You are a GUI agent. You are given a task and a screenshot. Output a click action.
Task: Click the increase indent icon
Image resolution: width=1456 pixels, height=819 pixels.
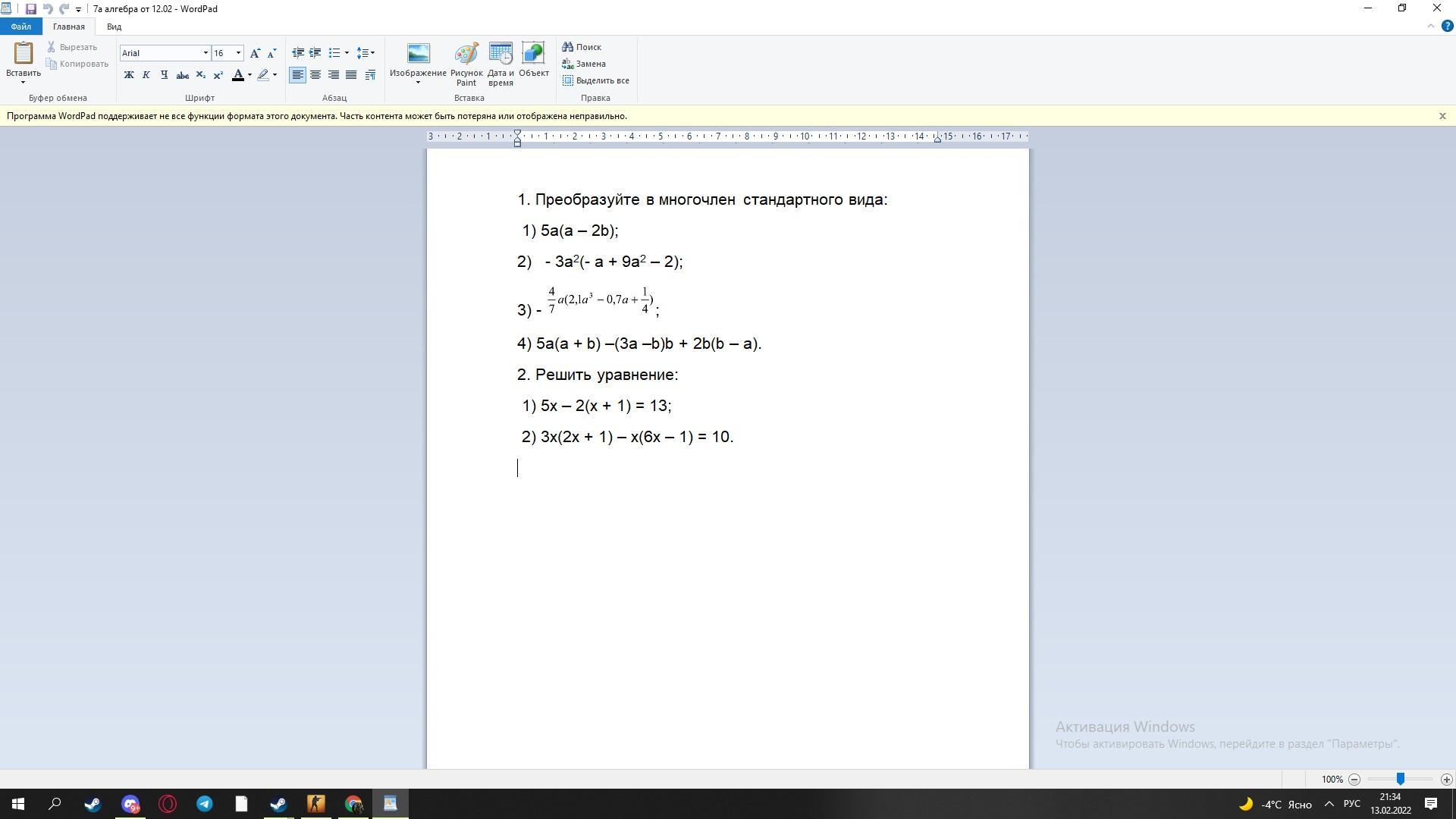click(x=315, y=53)
